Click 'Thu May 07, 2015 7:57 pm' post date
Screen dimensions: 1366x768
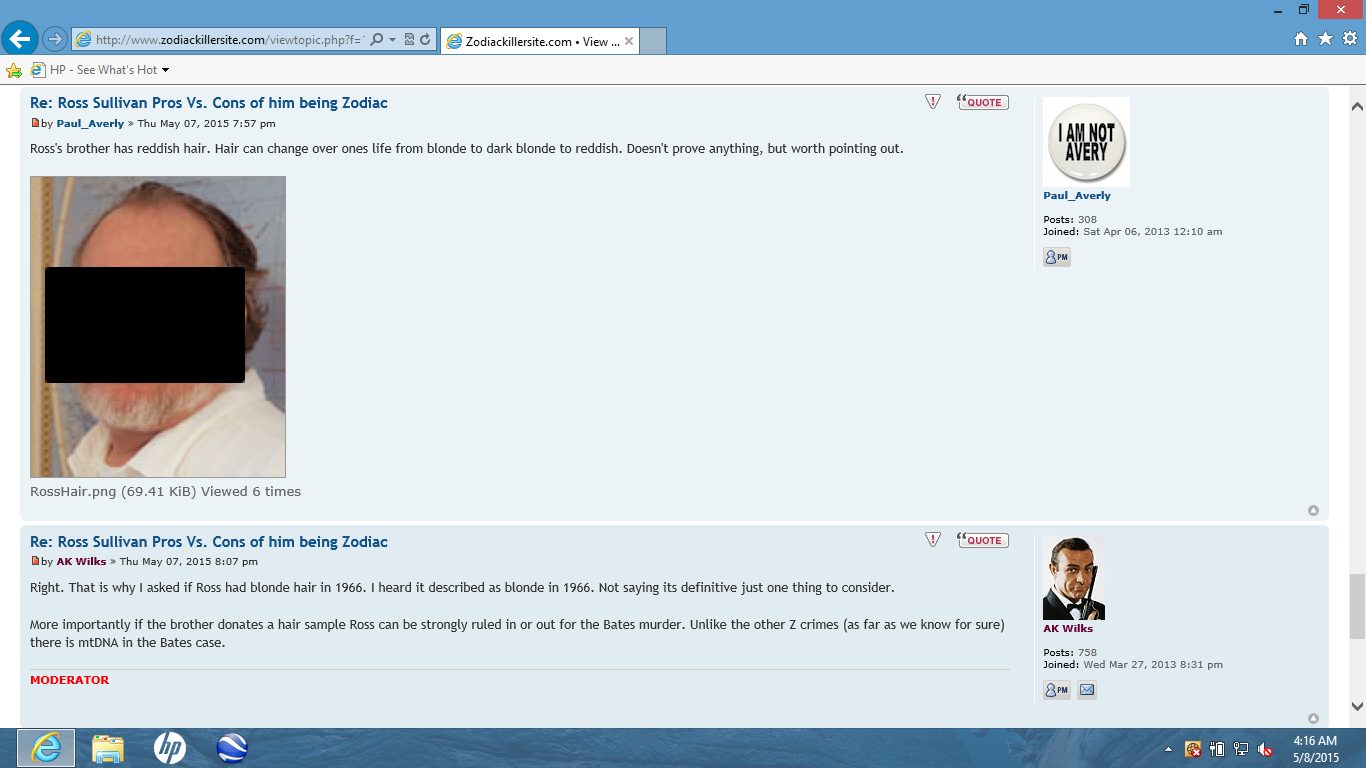click(x=206, y=124)
